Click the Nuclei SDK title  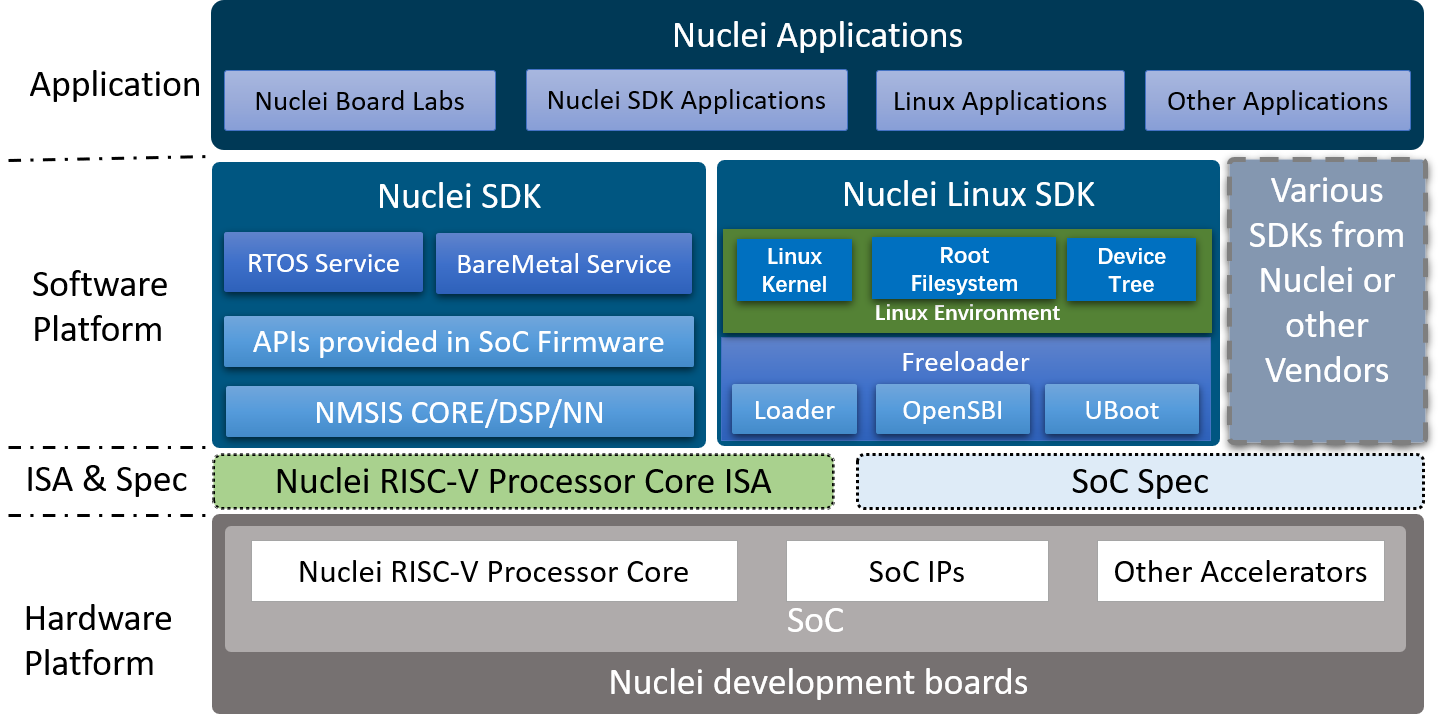(x=459, y=196)
